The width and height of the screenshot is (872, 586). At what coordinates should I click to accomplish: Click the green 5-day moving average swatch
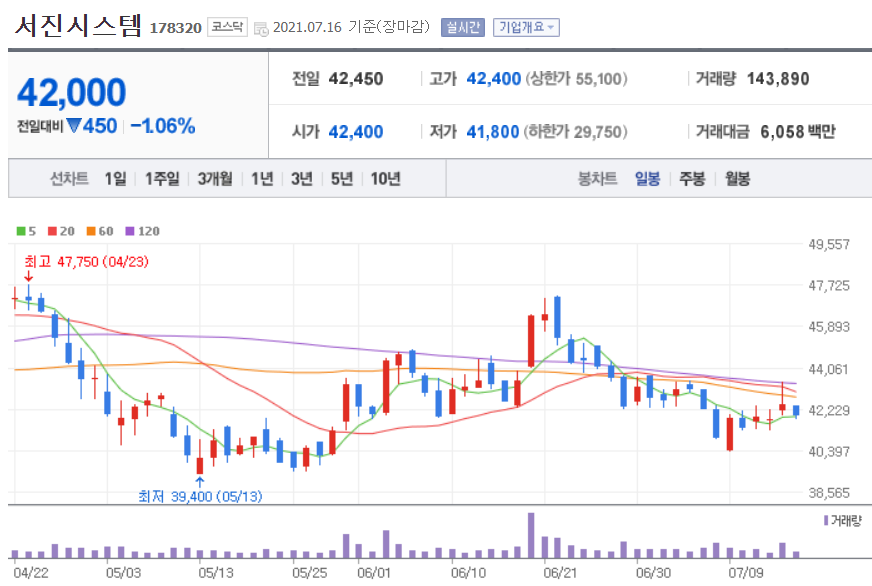click(x=21, y=231)
